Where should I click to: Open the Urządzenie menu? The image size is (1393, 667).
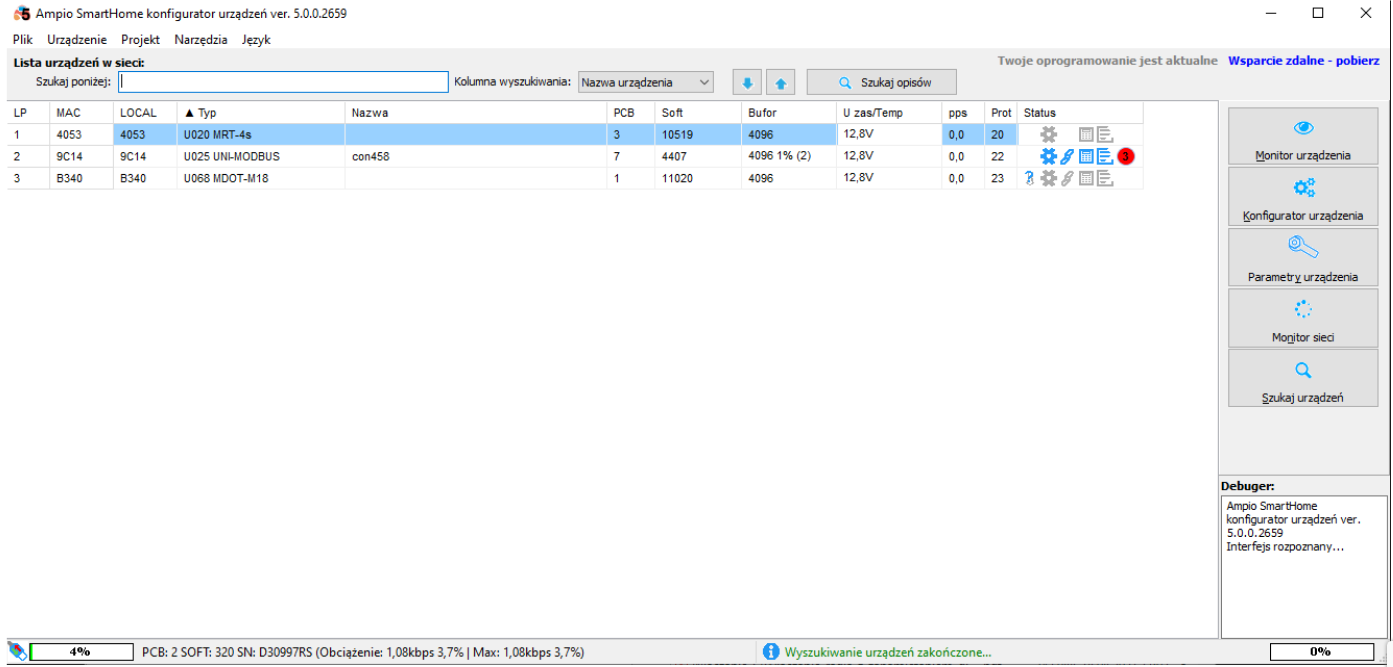77,40
